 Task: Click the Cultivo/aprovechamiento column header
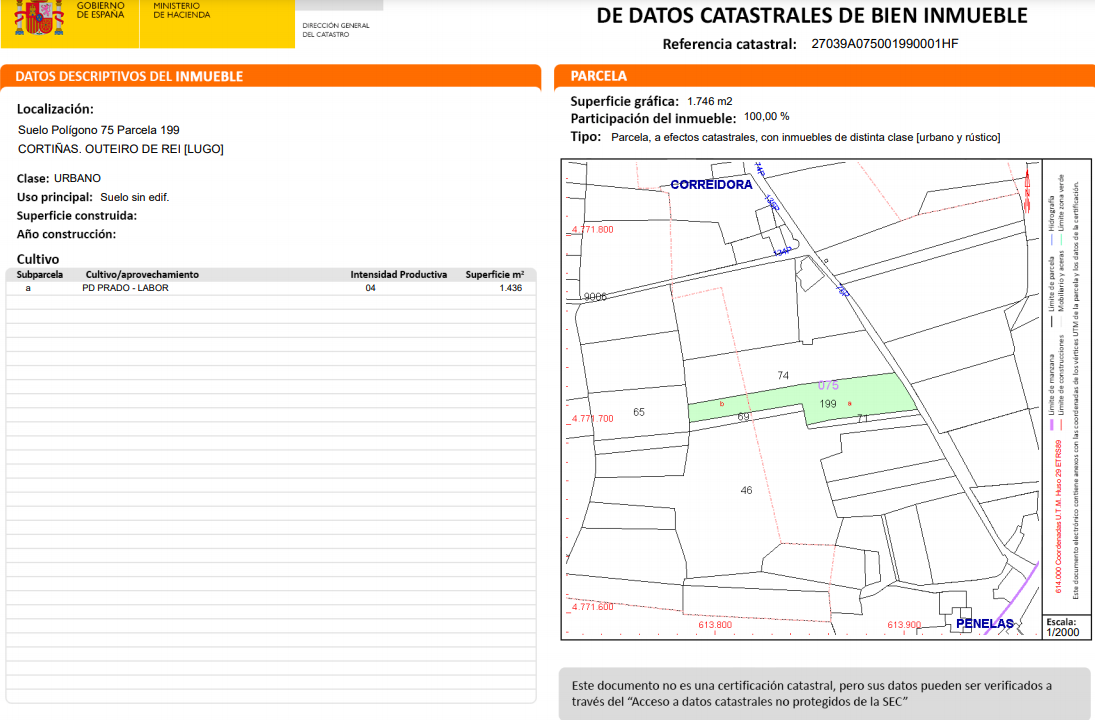point(142,274)
